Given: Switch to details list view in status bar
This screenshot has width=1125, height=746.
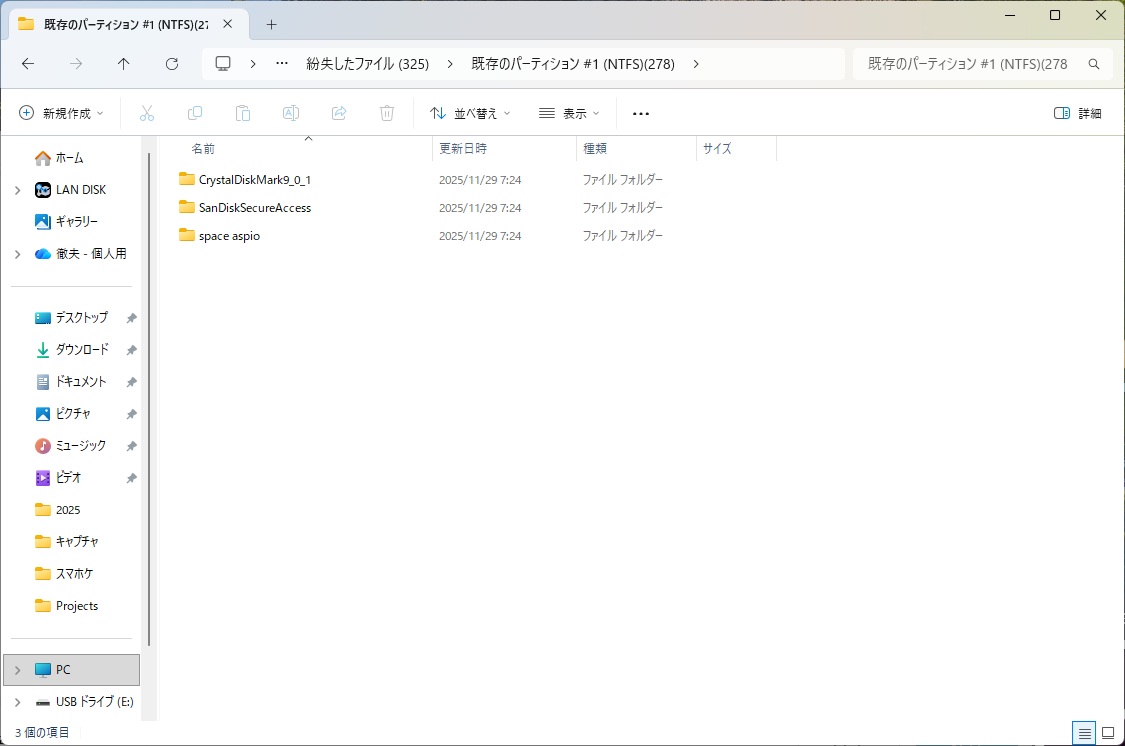Looking at the screenshot, I should tap(1084, 733).
